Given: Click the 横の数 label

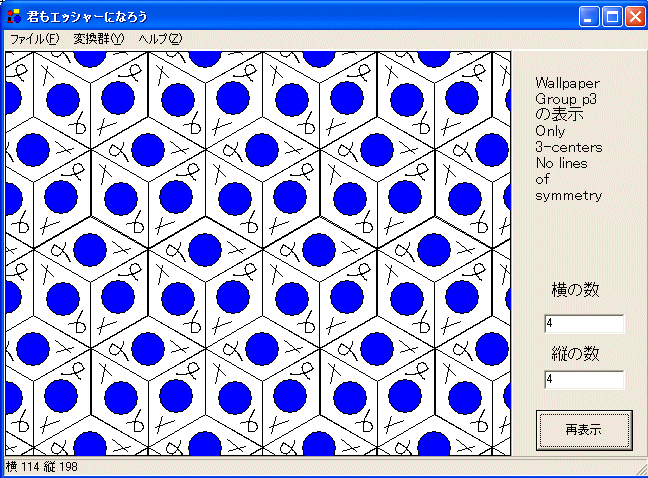Looking at the screenshot, I should point(575,291).
